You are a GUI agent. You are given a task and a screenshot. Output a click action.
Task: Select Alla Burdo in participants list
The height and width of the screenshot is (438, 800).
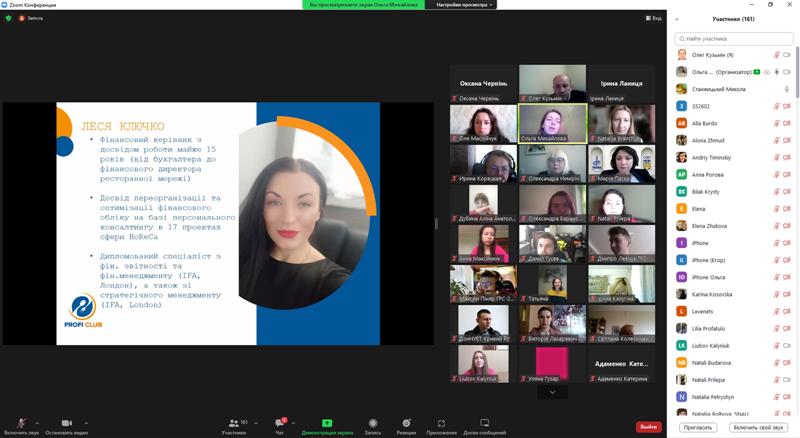pos(734,123)
